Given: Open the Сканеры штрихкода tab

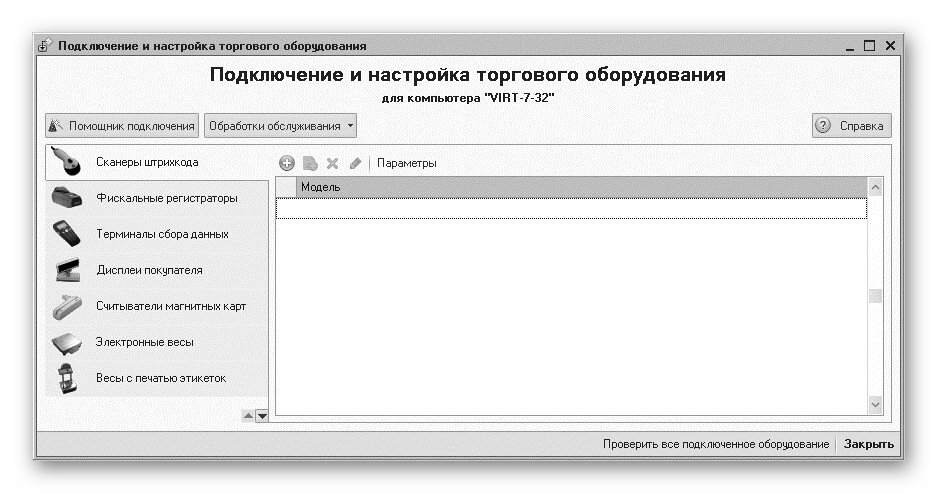Looking at the screenshot, I should (x=147, y=161).
